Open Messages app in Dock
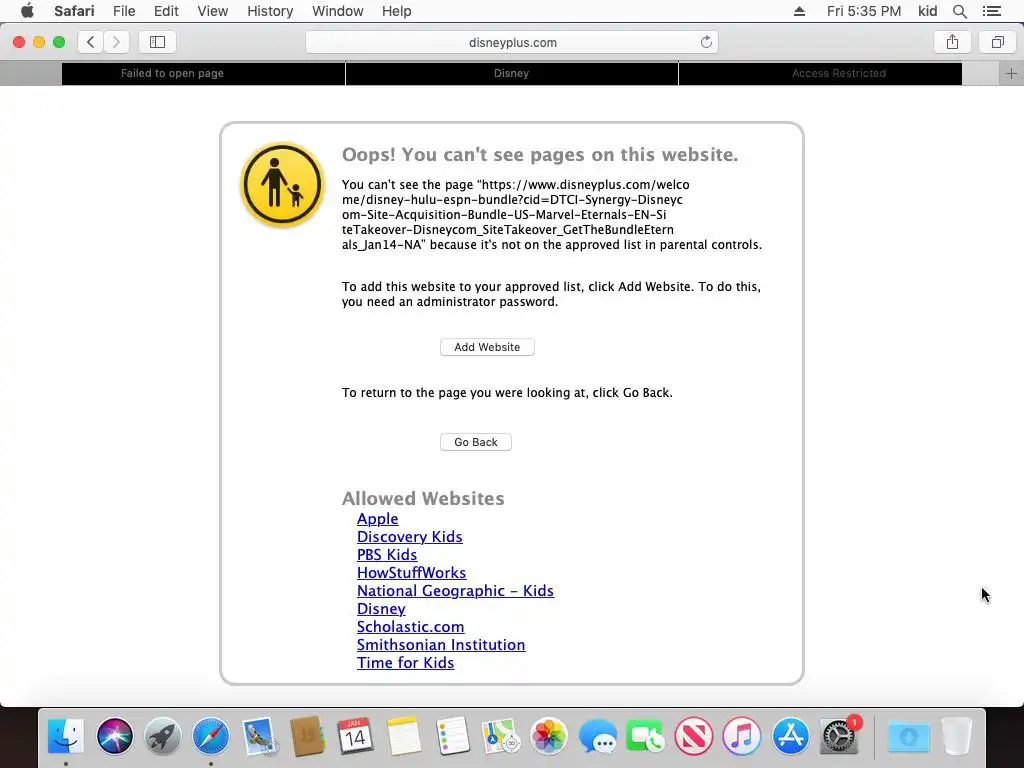This screenshot has height=768, width=1024. (597, 736)
